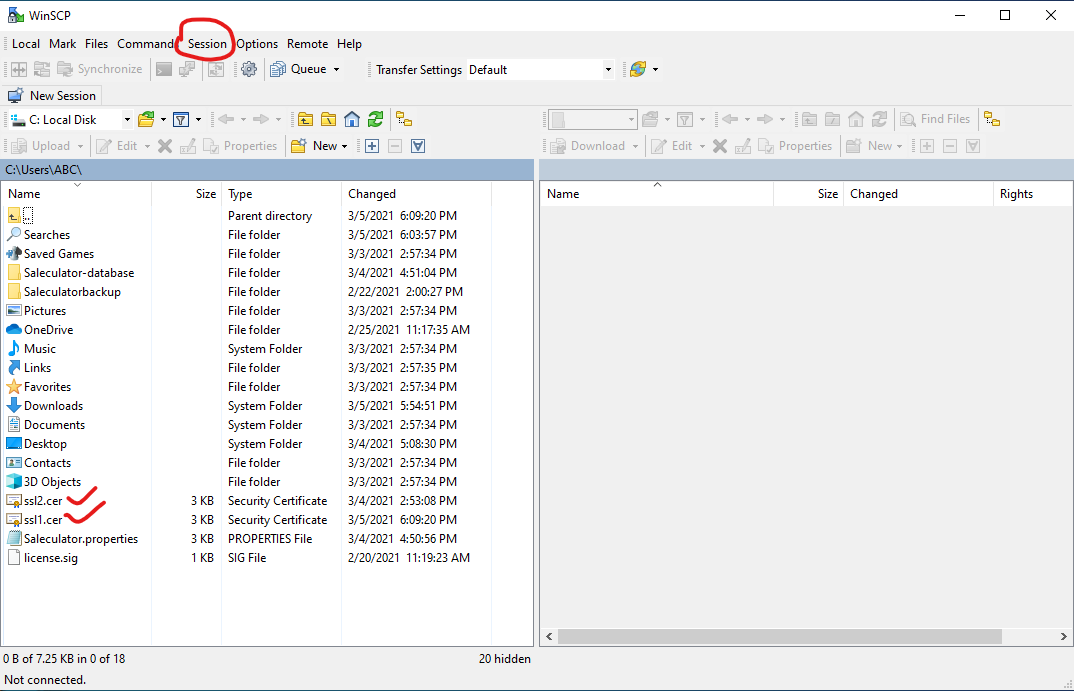
Task: Click the Synchronize button
Action: tap(100, 69)
